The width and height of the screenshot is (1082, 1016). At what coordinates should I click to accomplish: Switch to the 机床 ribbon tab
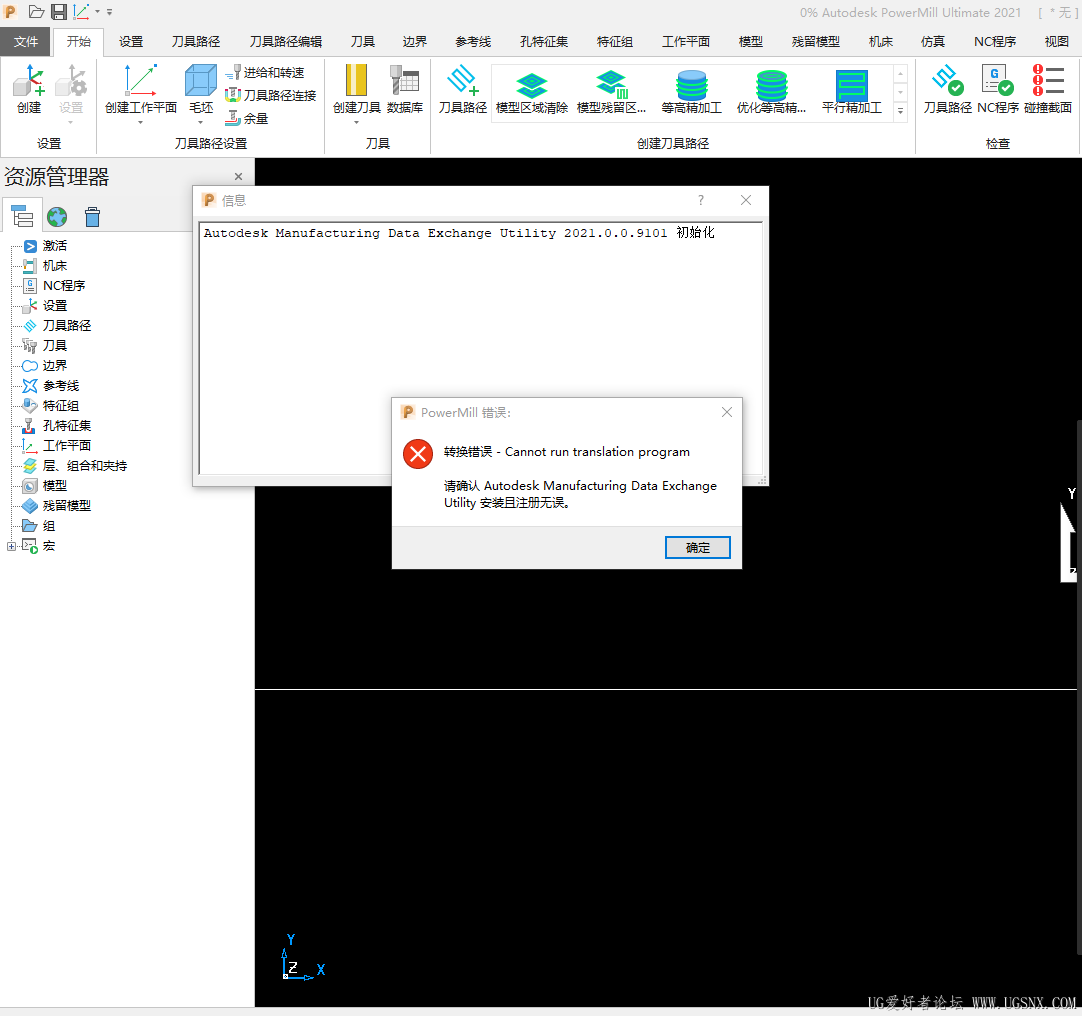881,41
